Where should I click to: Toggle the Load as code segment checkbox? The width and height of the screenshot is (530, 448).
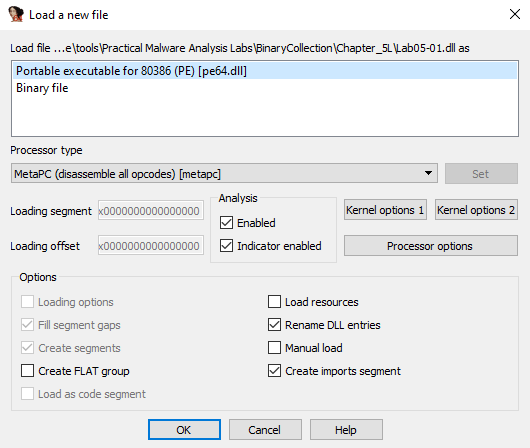[27, 394]
